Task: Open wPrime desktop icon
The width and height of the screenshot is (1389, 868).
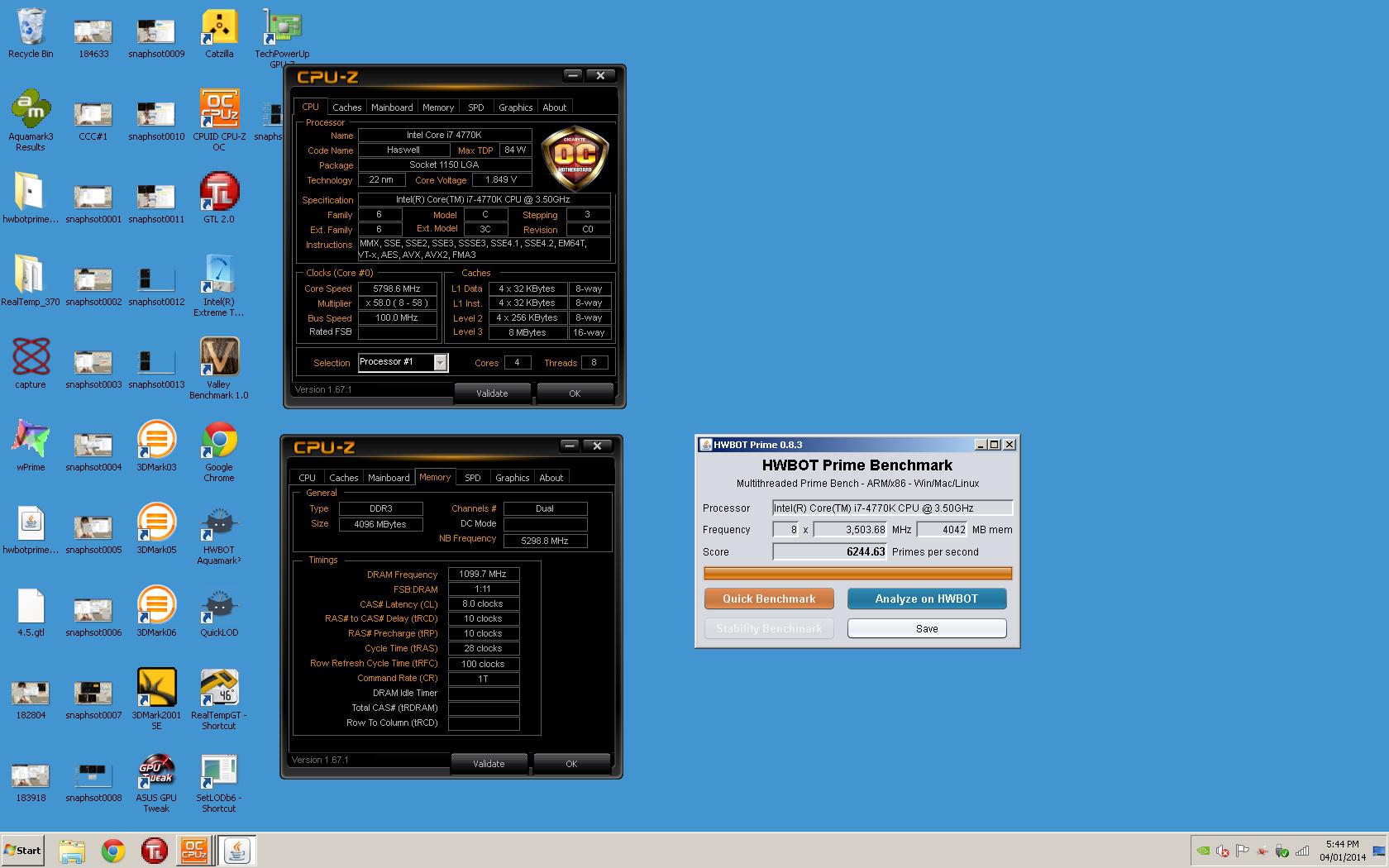Action: click(31, 446)
